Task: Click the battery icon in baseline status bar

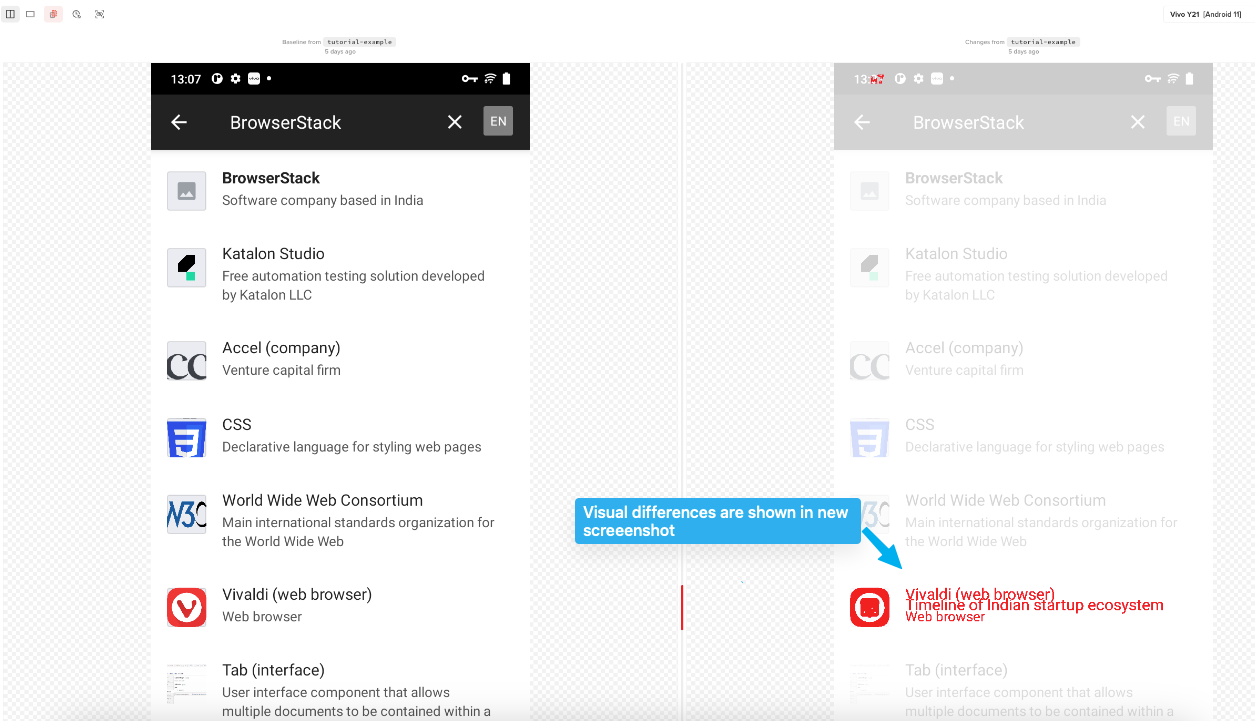Action: 507,79
